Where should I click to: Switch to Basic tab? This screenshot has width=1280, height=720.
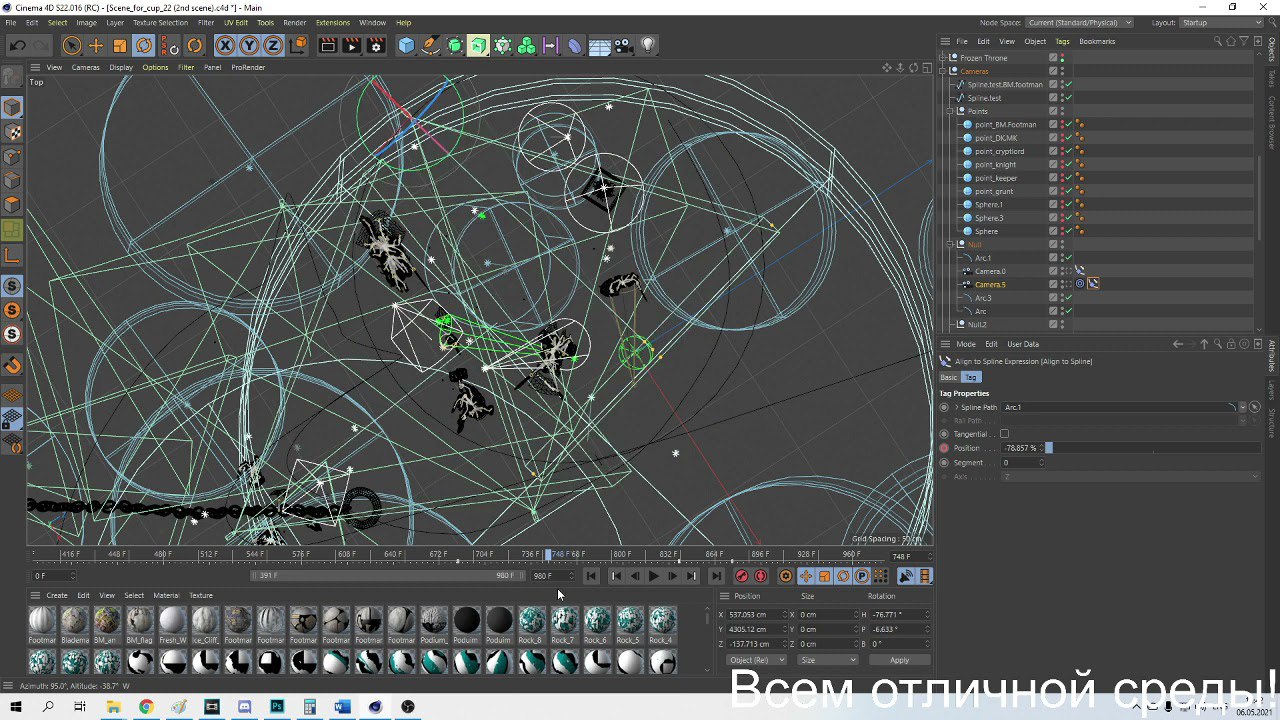click(948, 377)
